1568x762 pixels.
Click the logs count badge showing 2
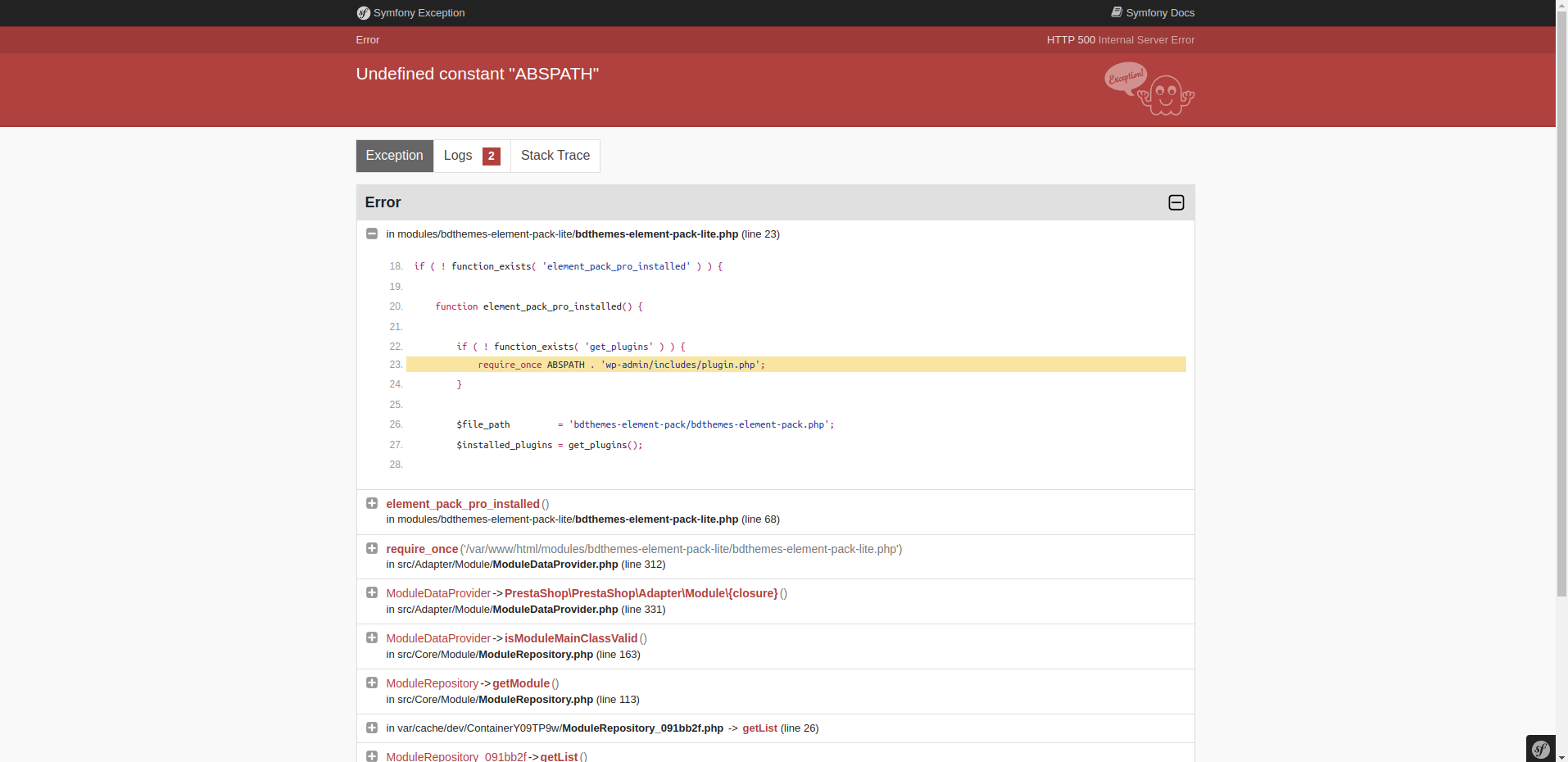(x=492, y=156)
